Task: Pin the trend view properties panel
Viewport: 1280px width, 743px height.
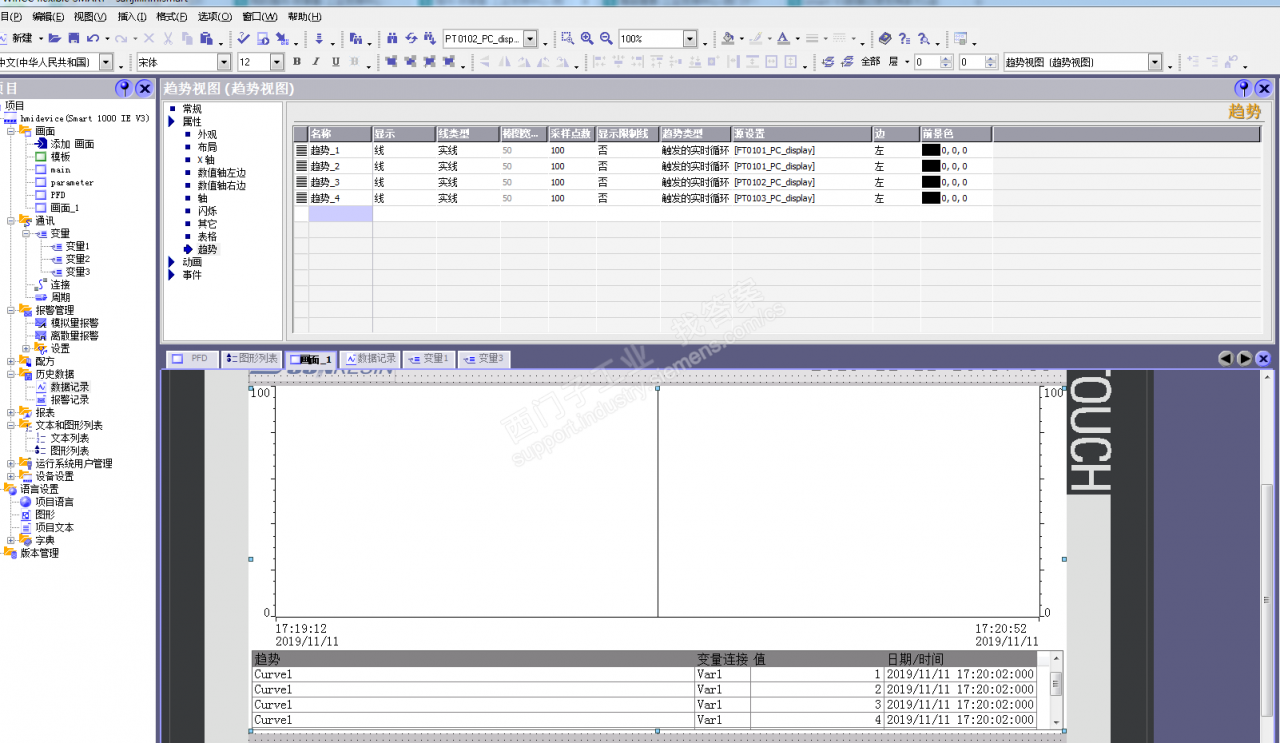Action: (1243, 88)
